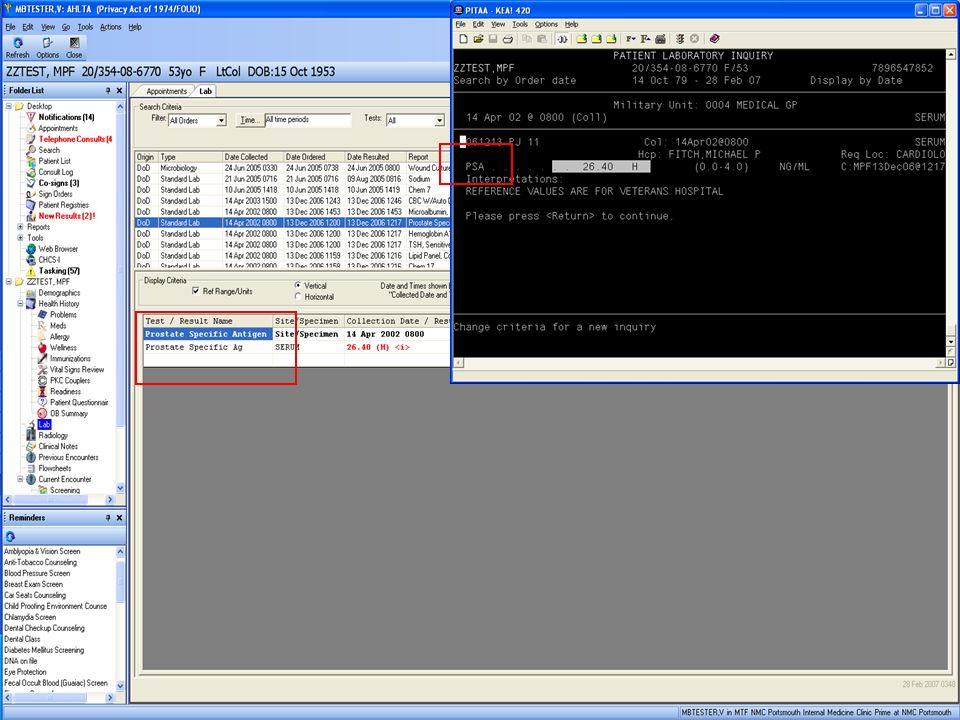Image resolution: width=960 pixels, height=720 pixels.
Task: Click the All time periods field
Action: click(308, 120)
